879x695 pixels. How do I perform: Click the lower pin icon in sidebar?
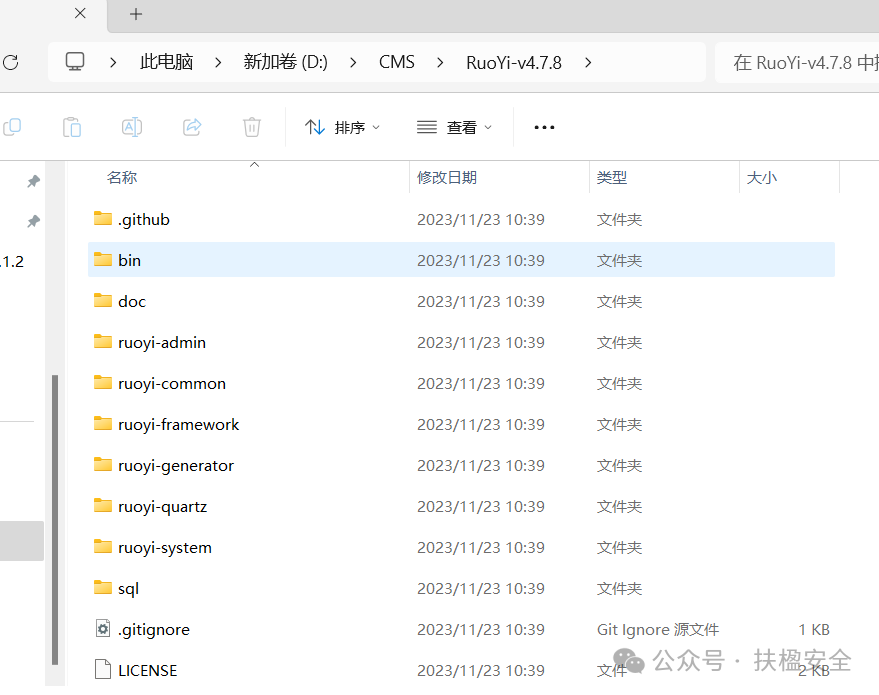tap(34, 221)
